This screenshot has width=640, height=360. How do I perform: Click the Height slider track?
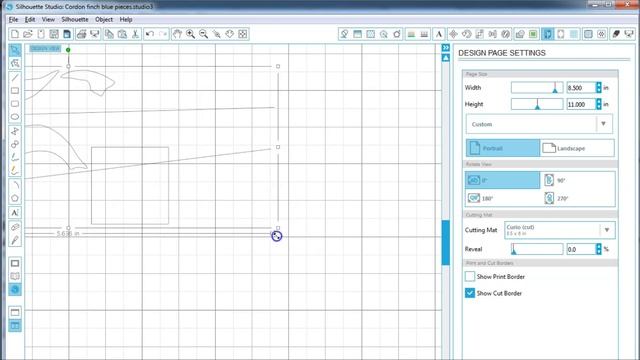(x=537, y=104)
